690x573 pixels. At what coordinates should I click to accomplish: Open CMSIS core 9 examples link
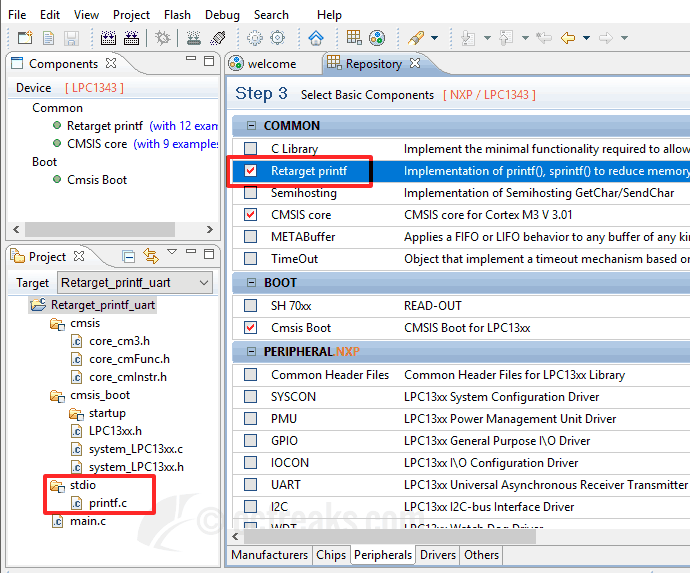click(175, 144)
